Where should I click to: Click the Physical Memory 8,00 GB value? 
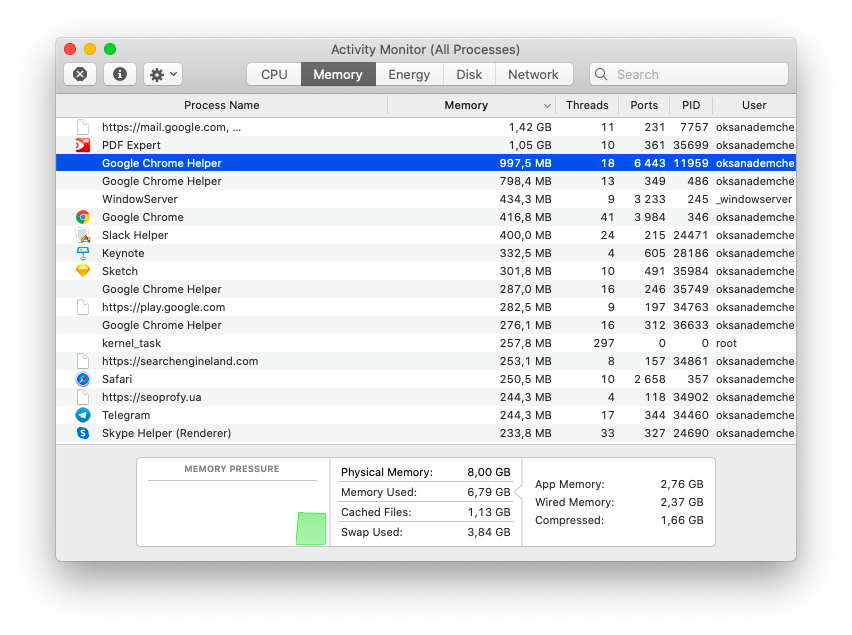coord(488,472)
